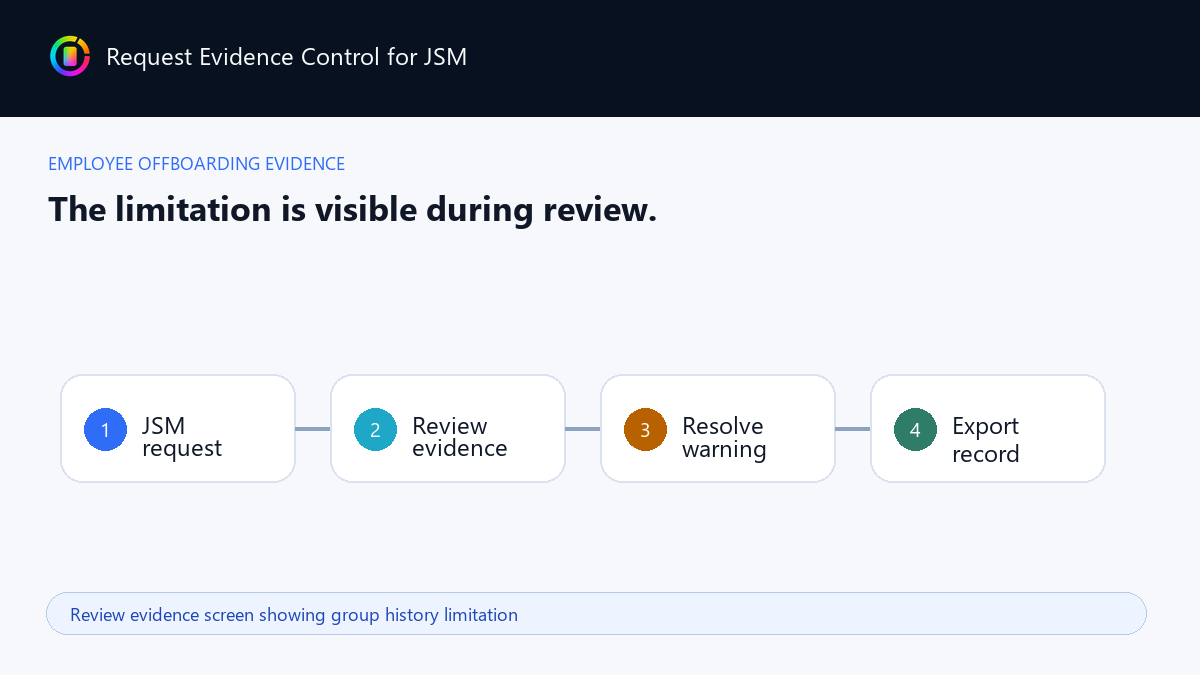This screenshot has height=675, width=1200.
Task: Select the teal step 2 circle
Action: click(375, 429)
